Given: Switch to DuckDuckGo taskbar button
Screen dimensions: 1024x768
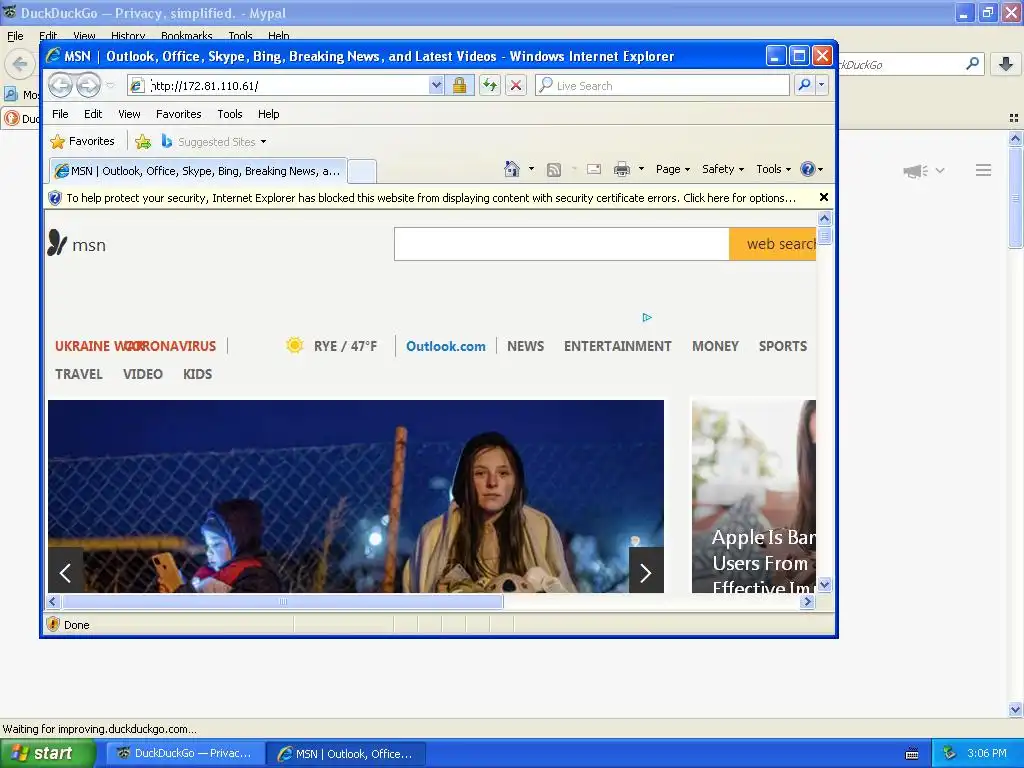Looking at the screenshot, I should click(x=185, y=754).
